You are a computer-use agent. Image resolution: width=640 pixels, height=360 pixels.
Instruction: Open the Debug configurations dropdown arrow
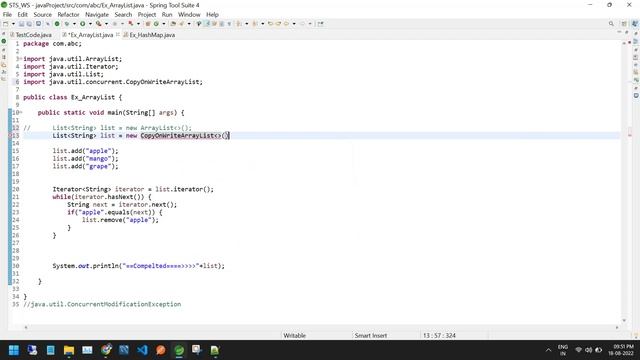pos(74,24)
